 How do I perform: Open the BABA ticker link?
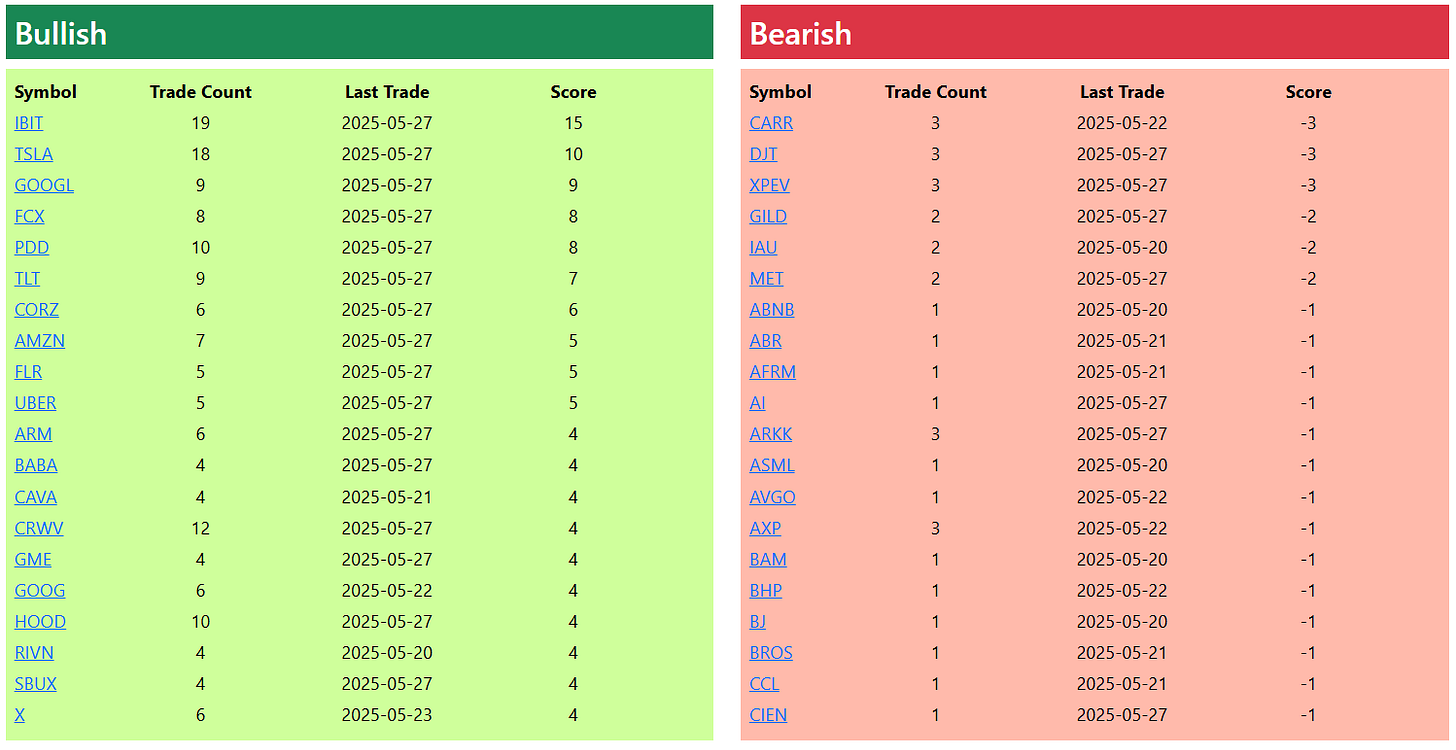pyautogui.click(x=36, y=465)
